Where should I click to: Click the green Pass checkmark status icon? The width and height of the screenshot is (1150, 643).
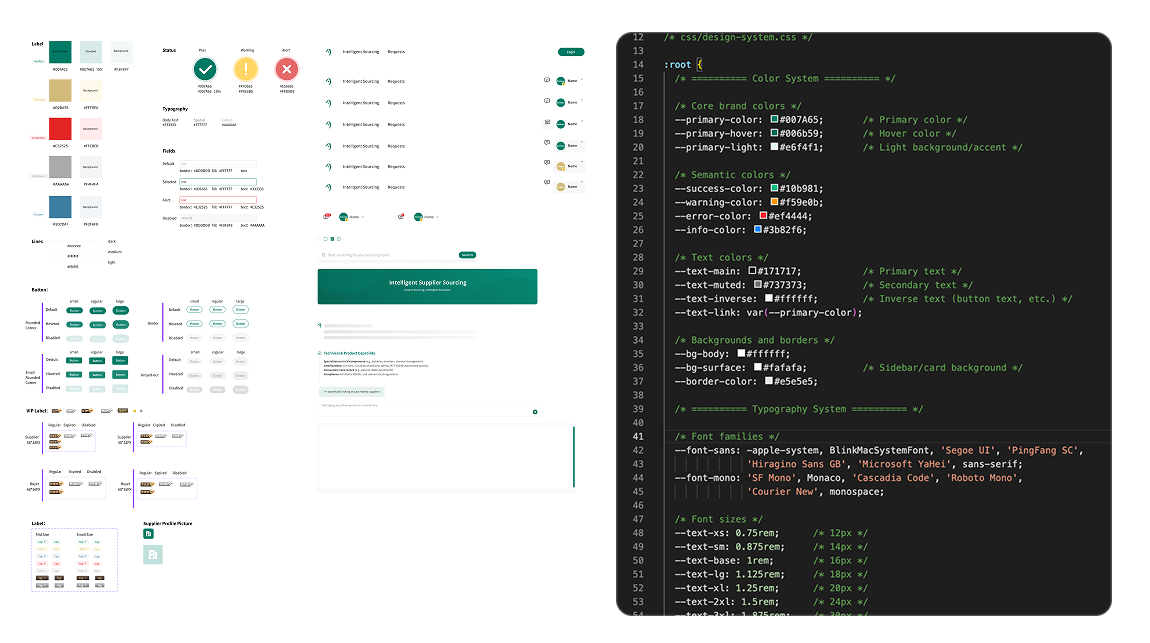coord(205,70)
